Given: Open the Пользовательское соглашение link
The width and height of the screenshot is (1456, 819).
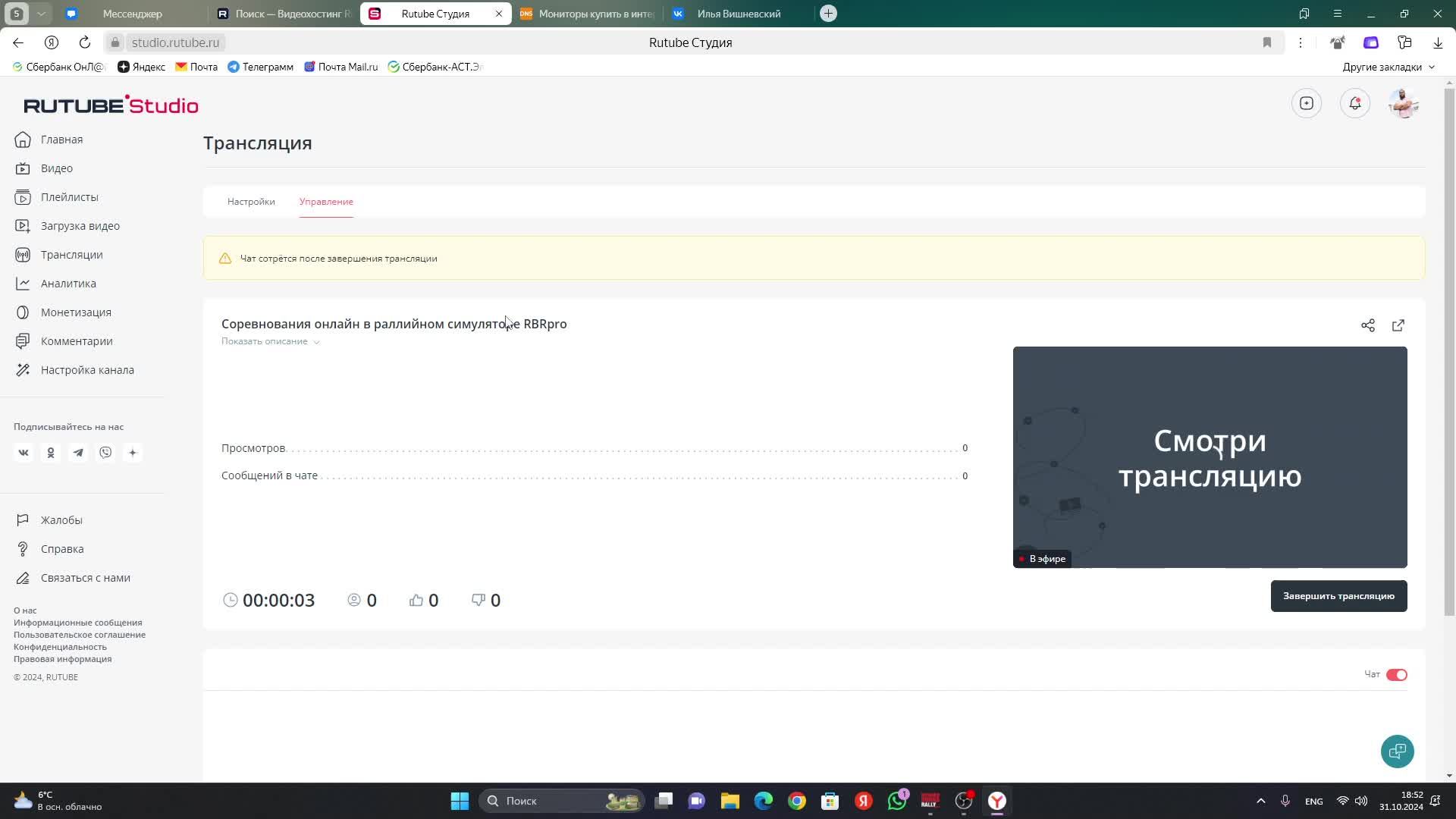Looking at the screenshot, I should 80,635.
